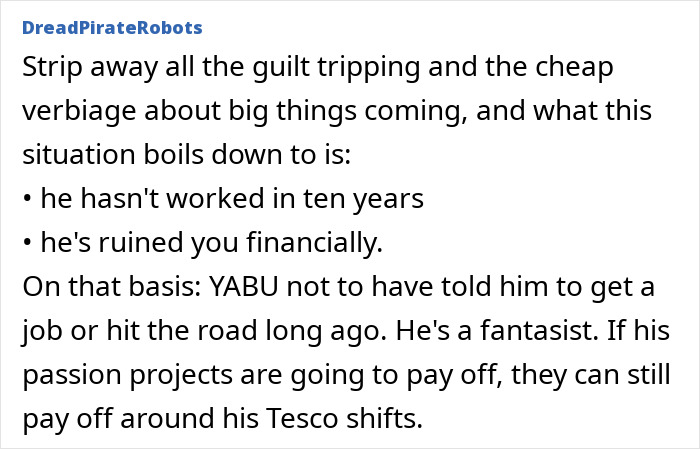
Task: Click the word YABU in the comment
Action: 243,286
